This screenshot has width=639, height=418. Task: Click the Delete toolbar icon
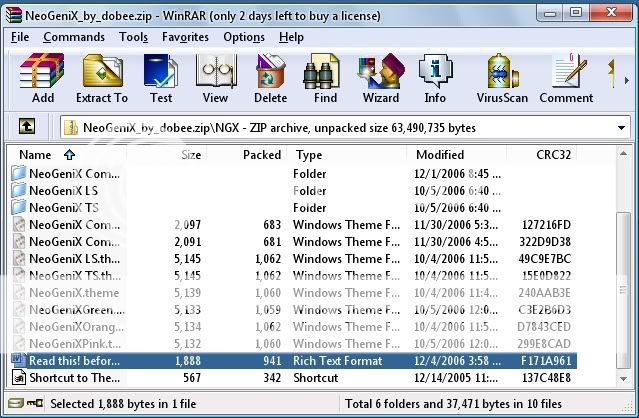pos(270,78)
